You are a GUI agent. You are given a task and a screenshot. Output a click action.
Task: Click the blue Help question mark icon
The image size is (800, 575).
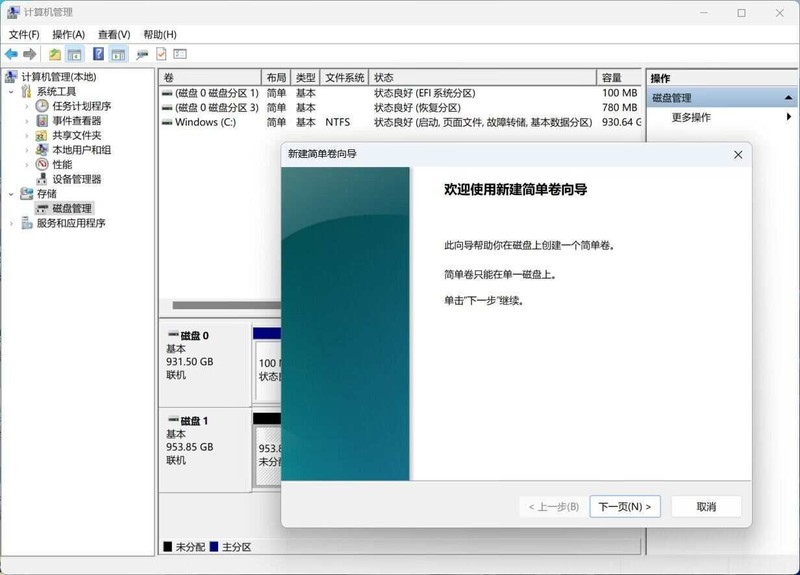(98, 54)
